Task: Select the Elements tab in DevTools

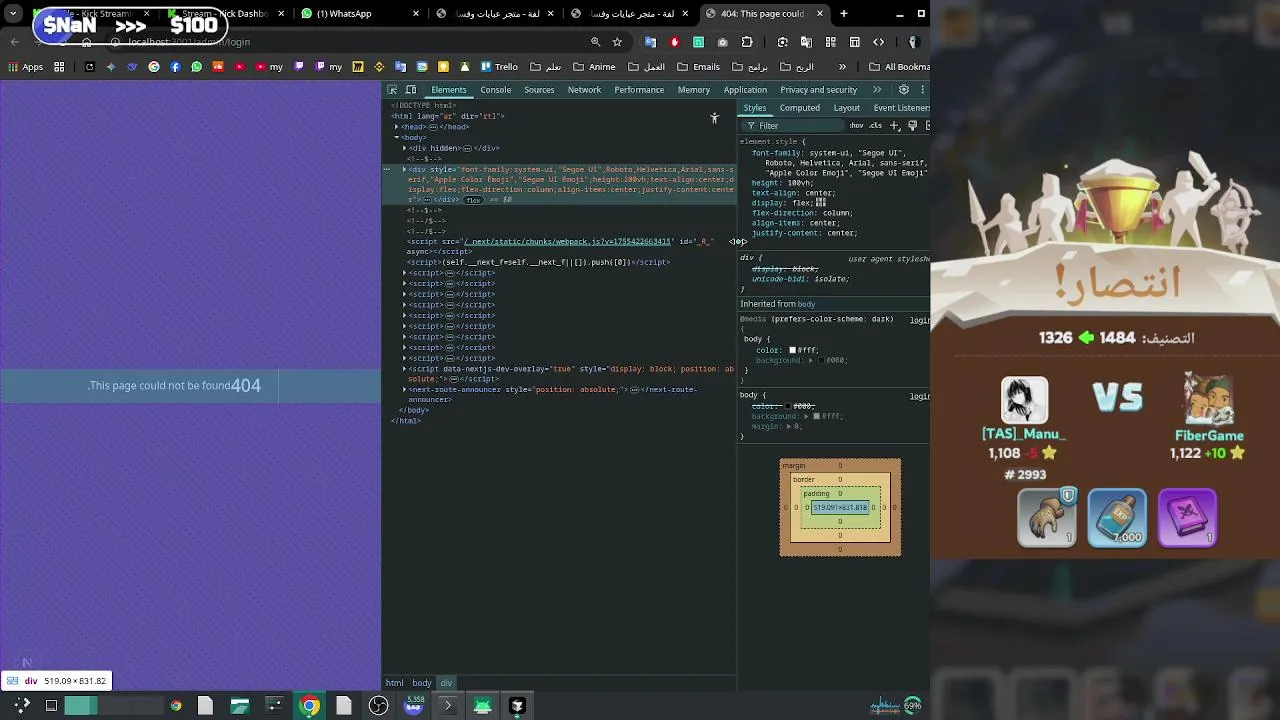Action: (x=448, y=90)
